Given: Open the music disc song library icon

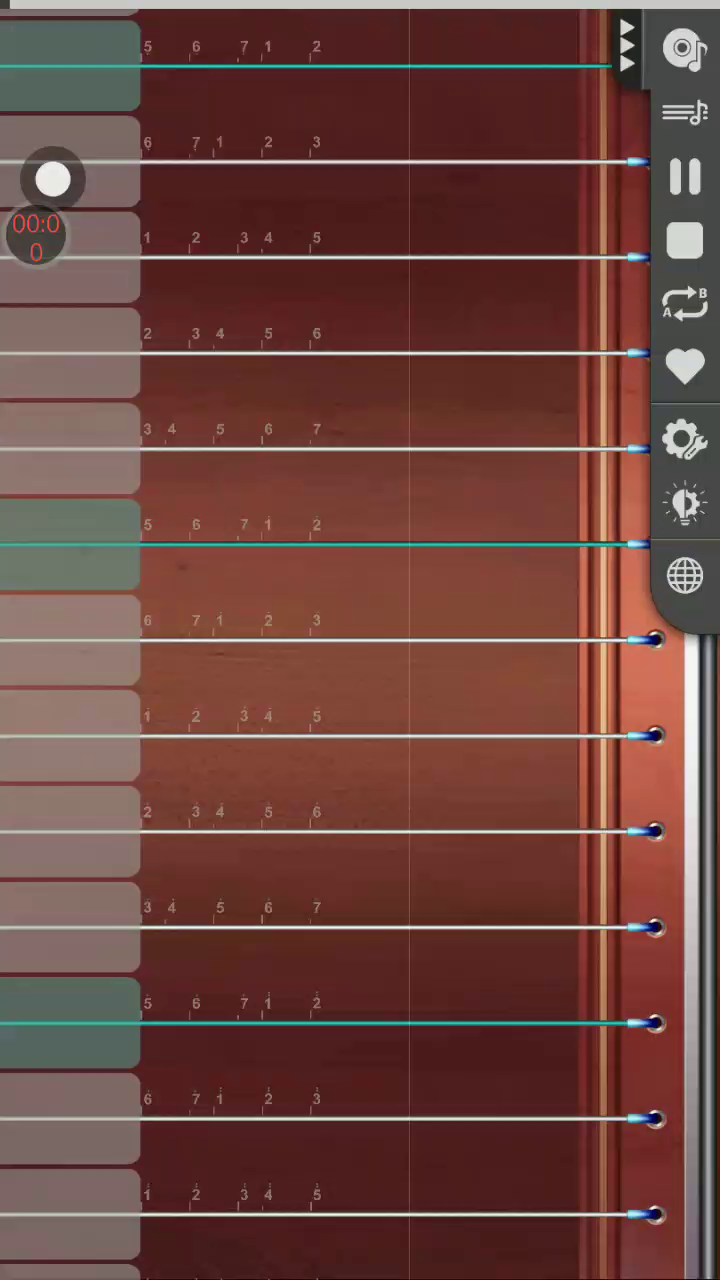Looking at the screenshot, I should [685, 49].
